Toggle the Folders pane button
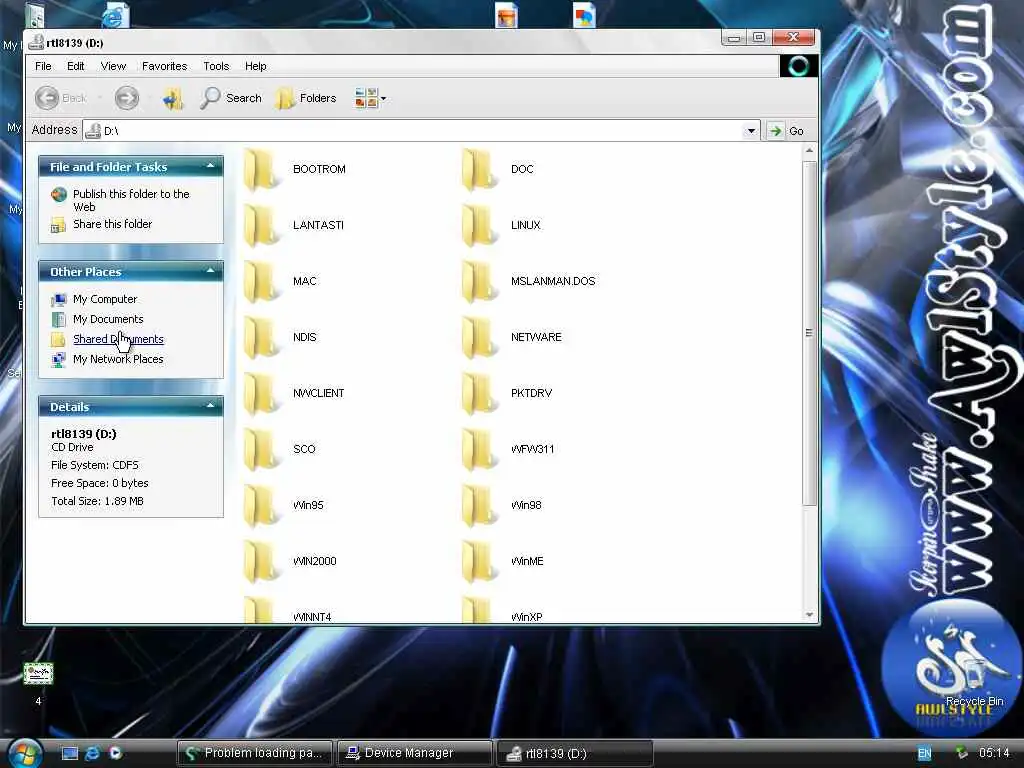The width and height of the screenshot is (1024, 768). (306, 99)
